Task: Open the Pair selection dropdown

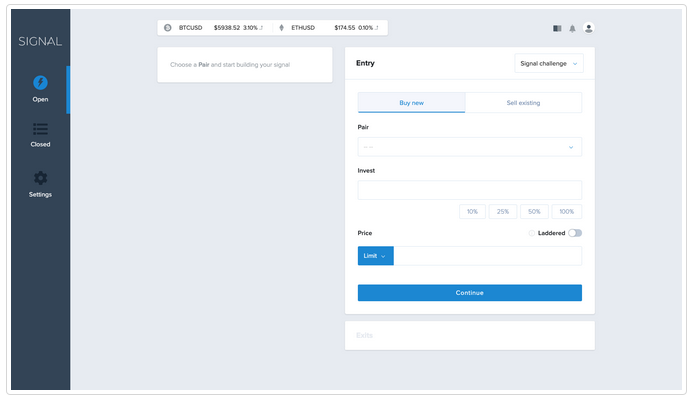Action: [x=470, y=147]
